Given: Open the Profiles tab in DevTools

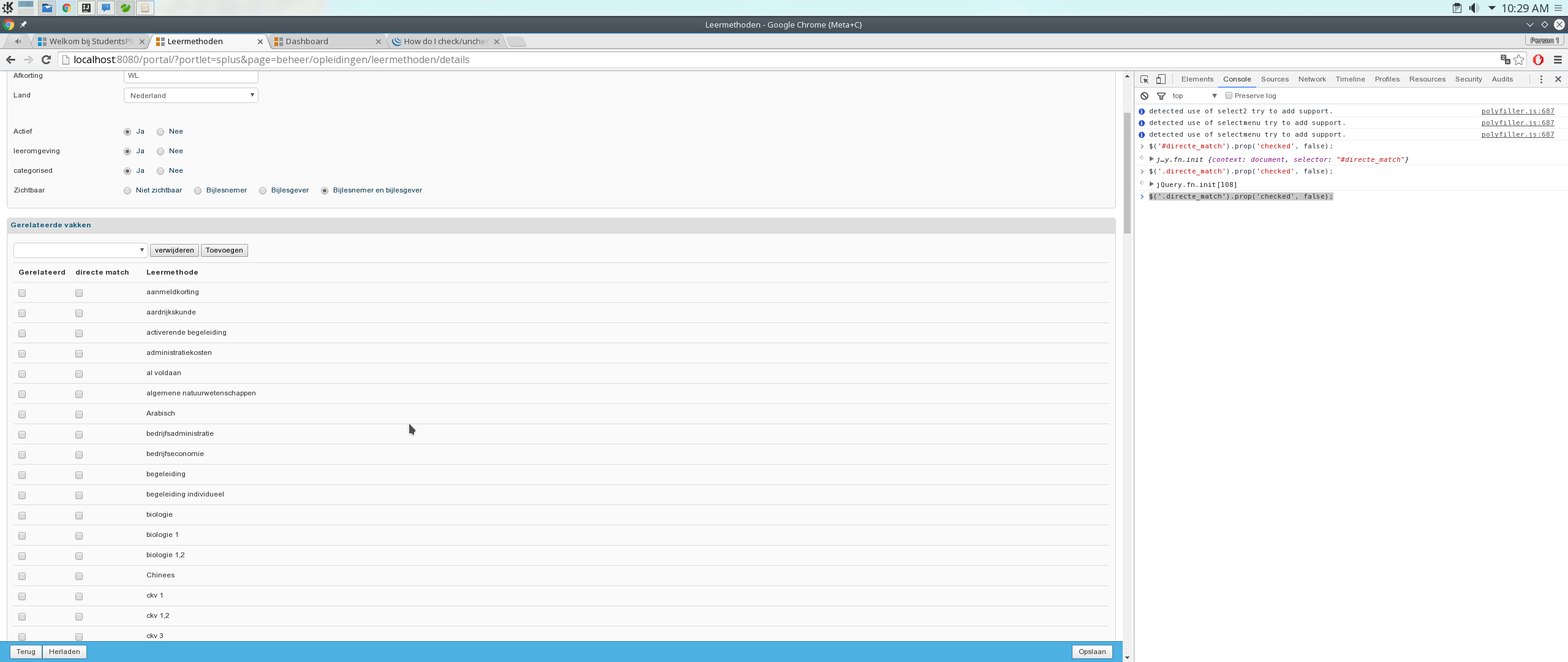Looking at the screenshot, I should point(1387,79).
